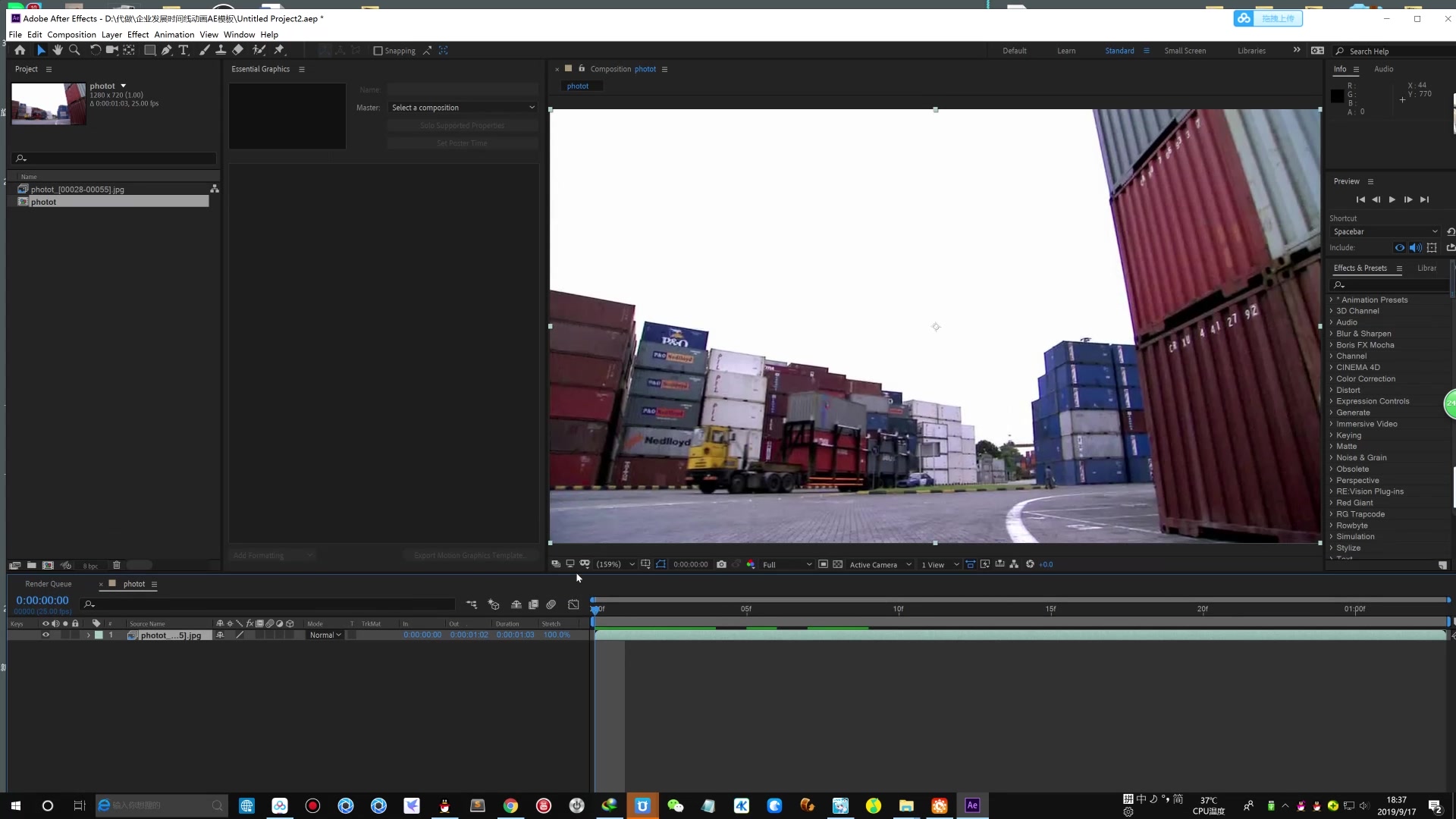The image size is (1456, 819).
Task: Toggle audio inclusion in Preview panel
Action: click(x=1415, y=248)
